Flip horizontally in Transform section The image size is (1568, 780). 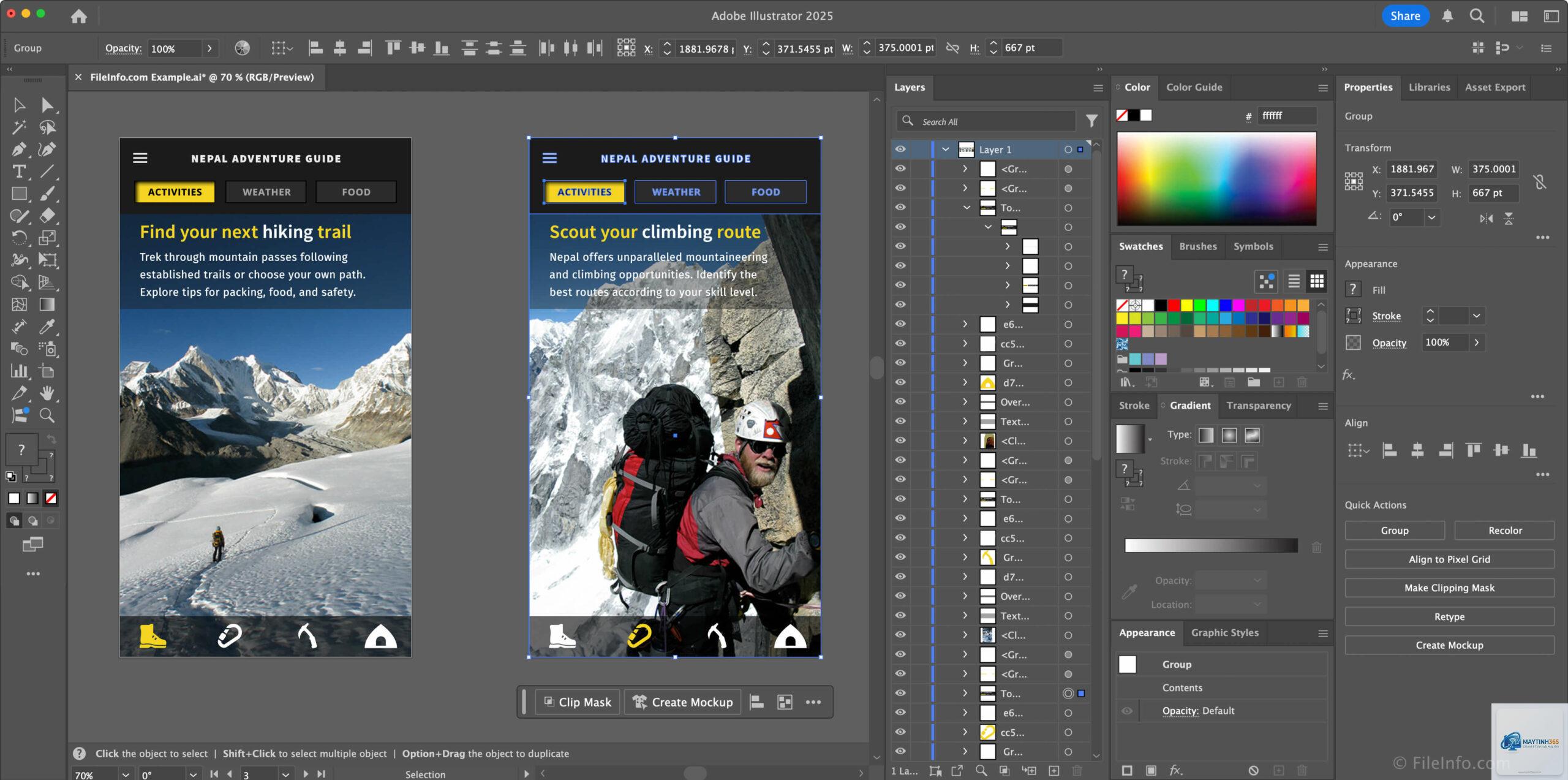tap(1487, 218)
